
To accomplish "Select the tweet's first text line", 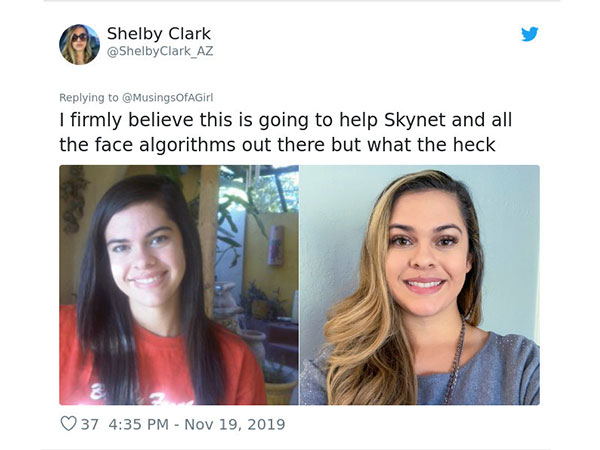I will (x=286, y=120).
